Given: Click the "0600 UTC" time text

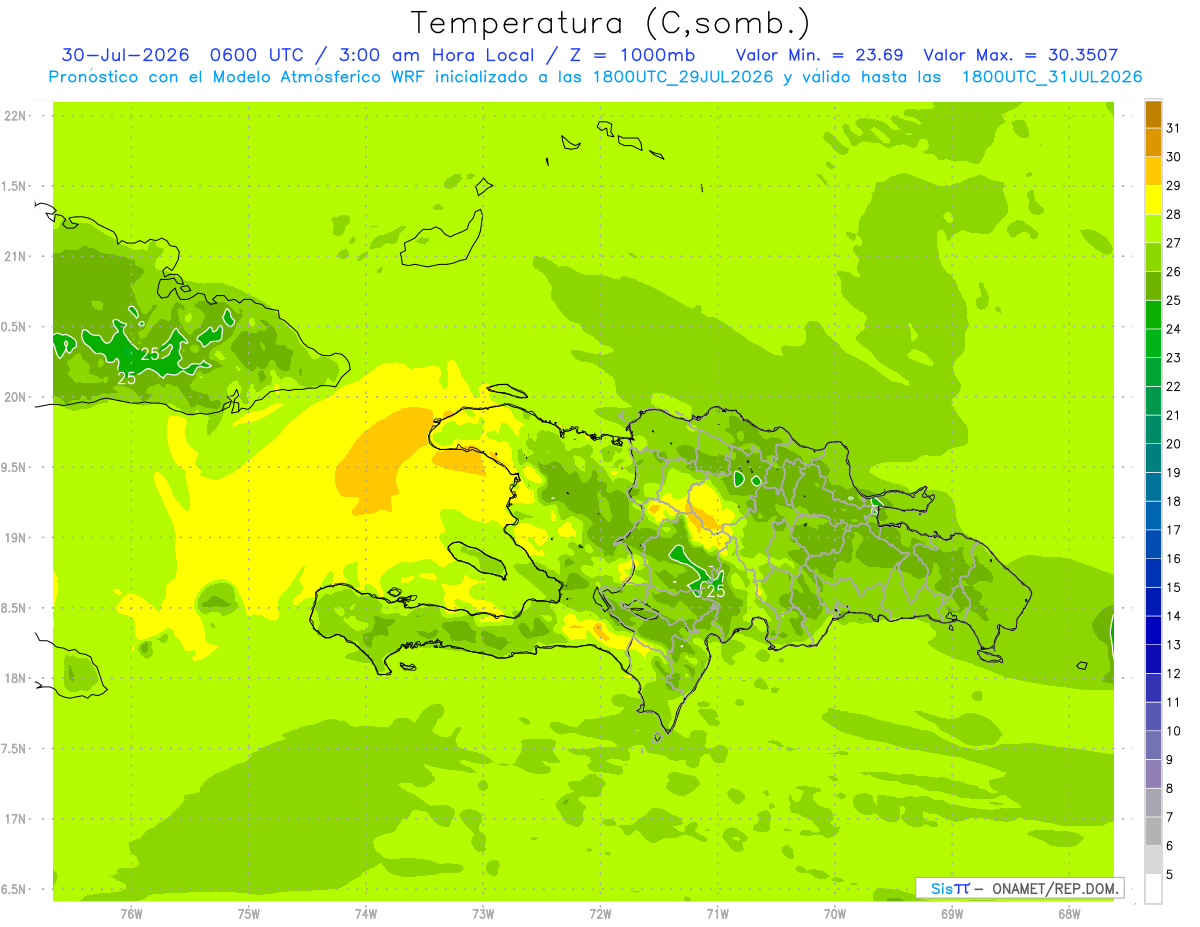Looking at the screenshot, I should click(256, 55).
